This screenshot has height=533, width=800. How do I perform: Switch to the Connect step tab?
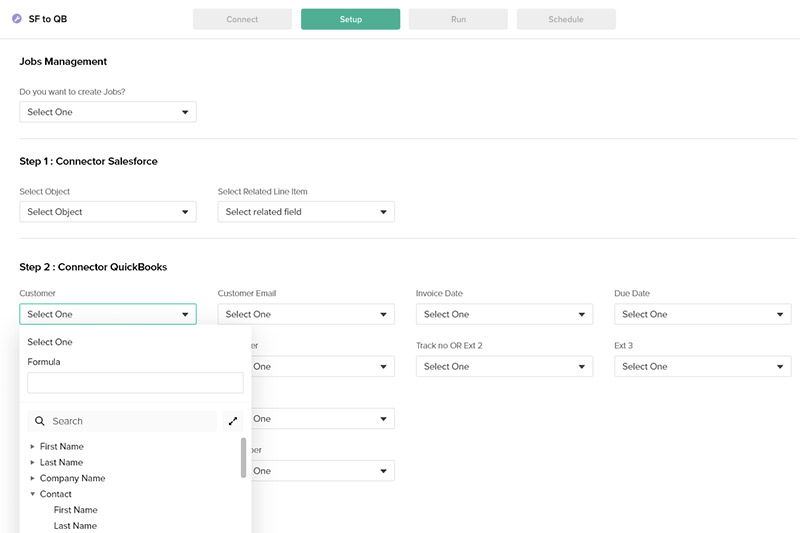(242, 19)
